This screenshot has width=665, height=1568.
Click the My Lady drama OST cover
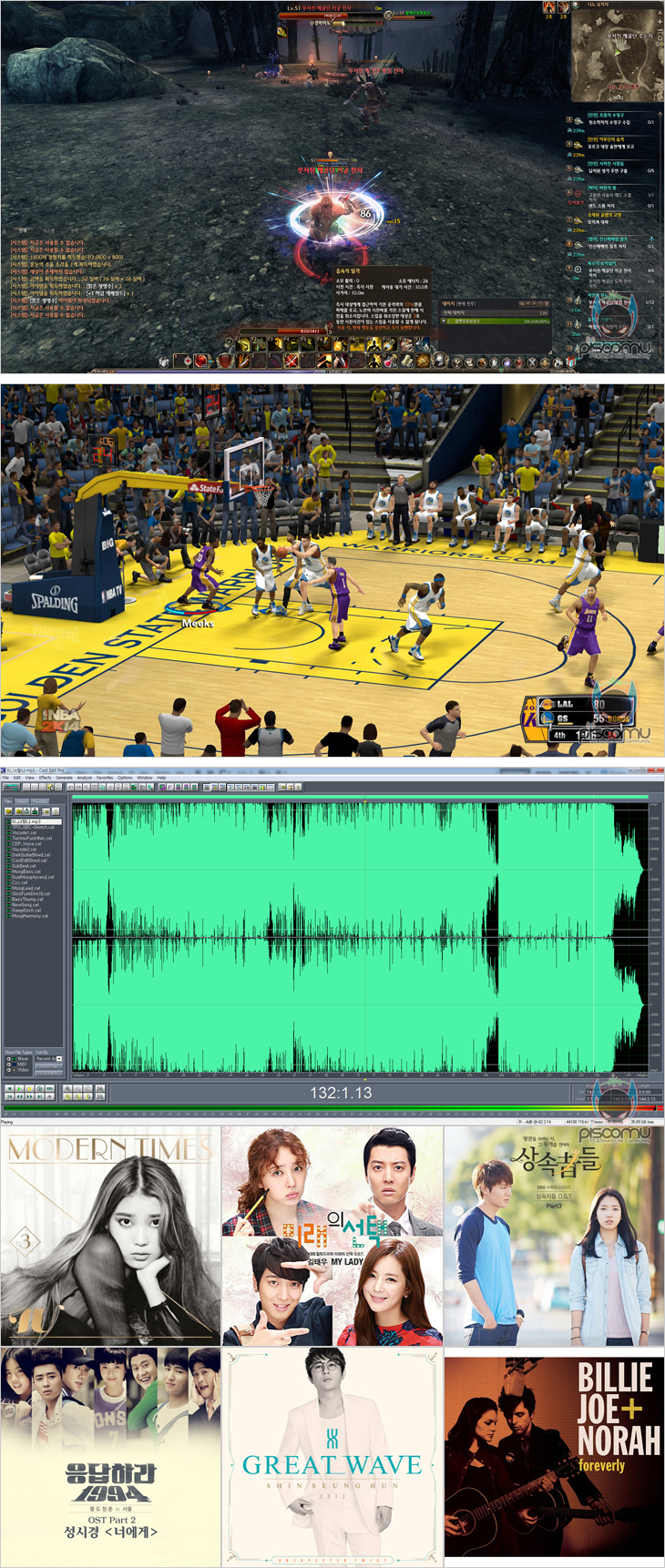pos(332,1236)
